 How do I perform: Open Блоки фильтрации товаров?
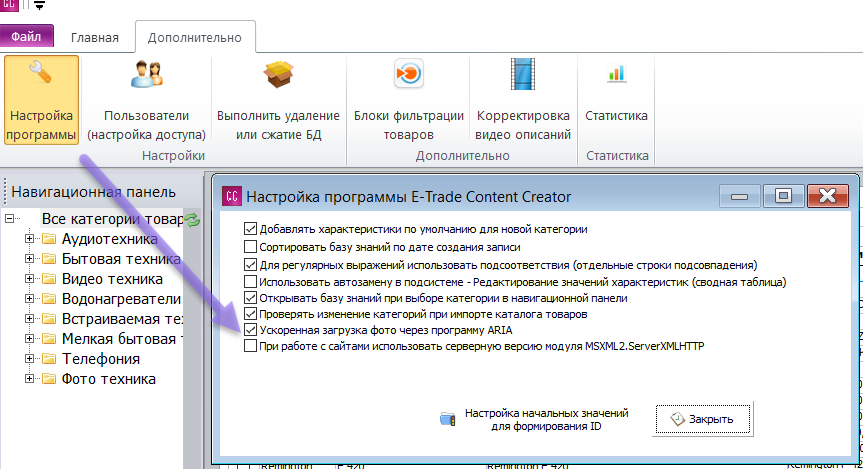pos(408,100)
